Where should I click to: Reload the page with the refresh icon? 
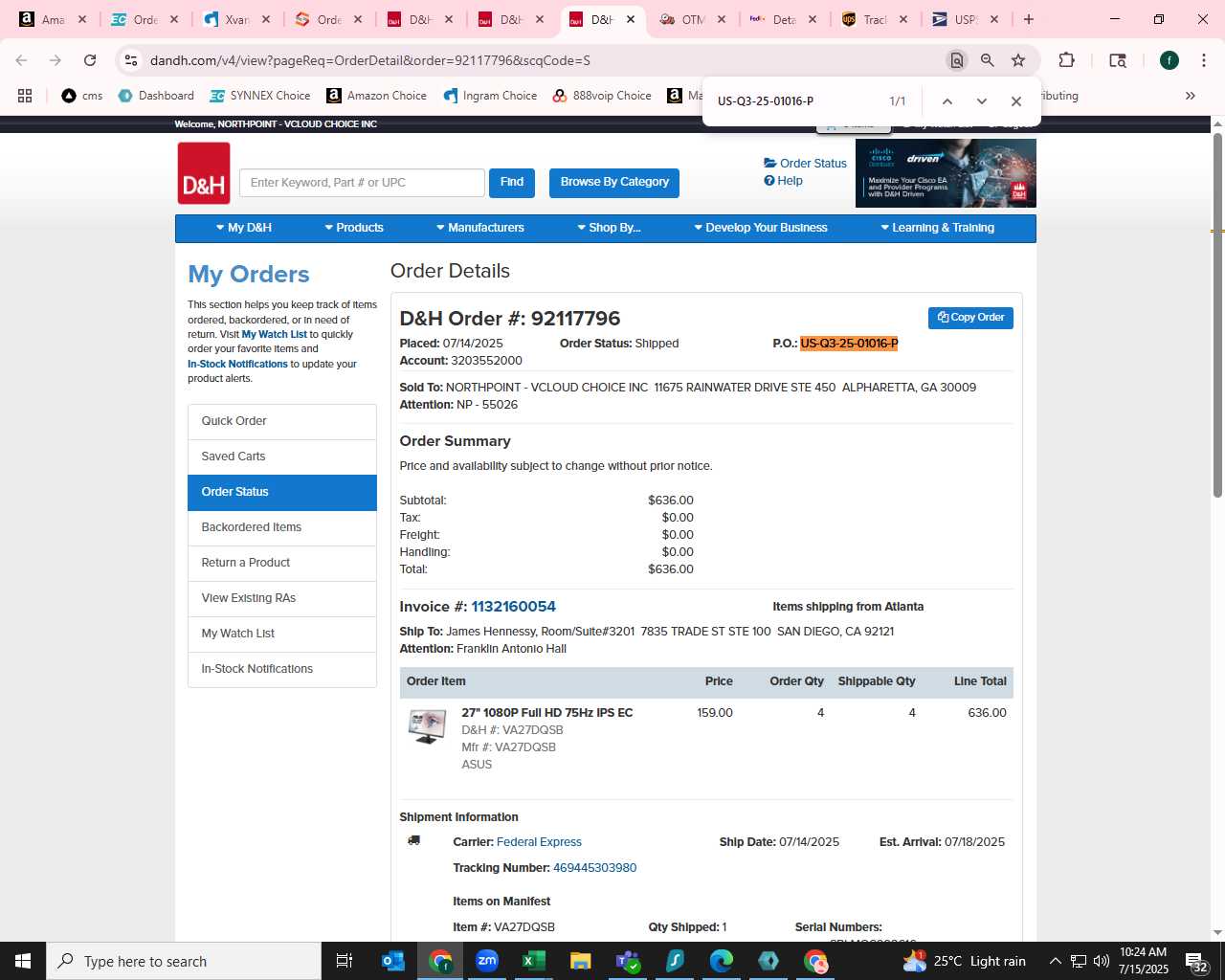[90, 60]
